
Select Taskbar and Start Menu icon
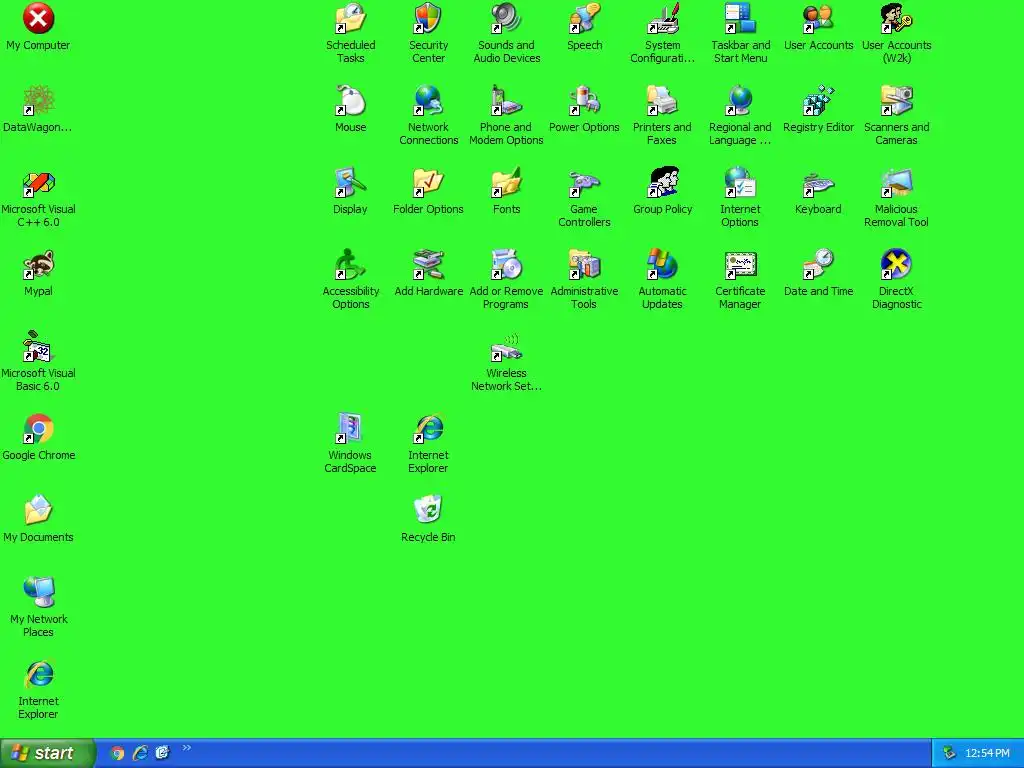[740, 20]
